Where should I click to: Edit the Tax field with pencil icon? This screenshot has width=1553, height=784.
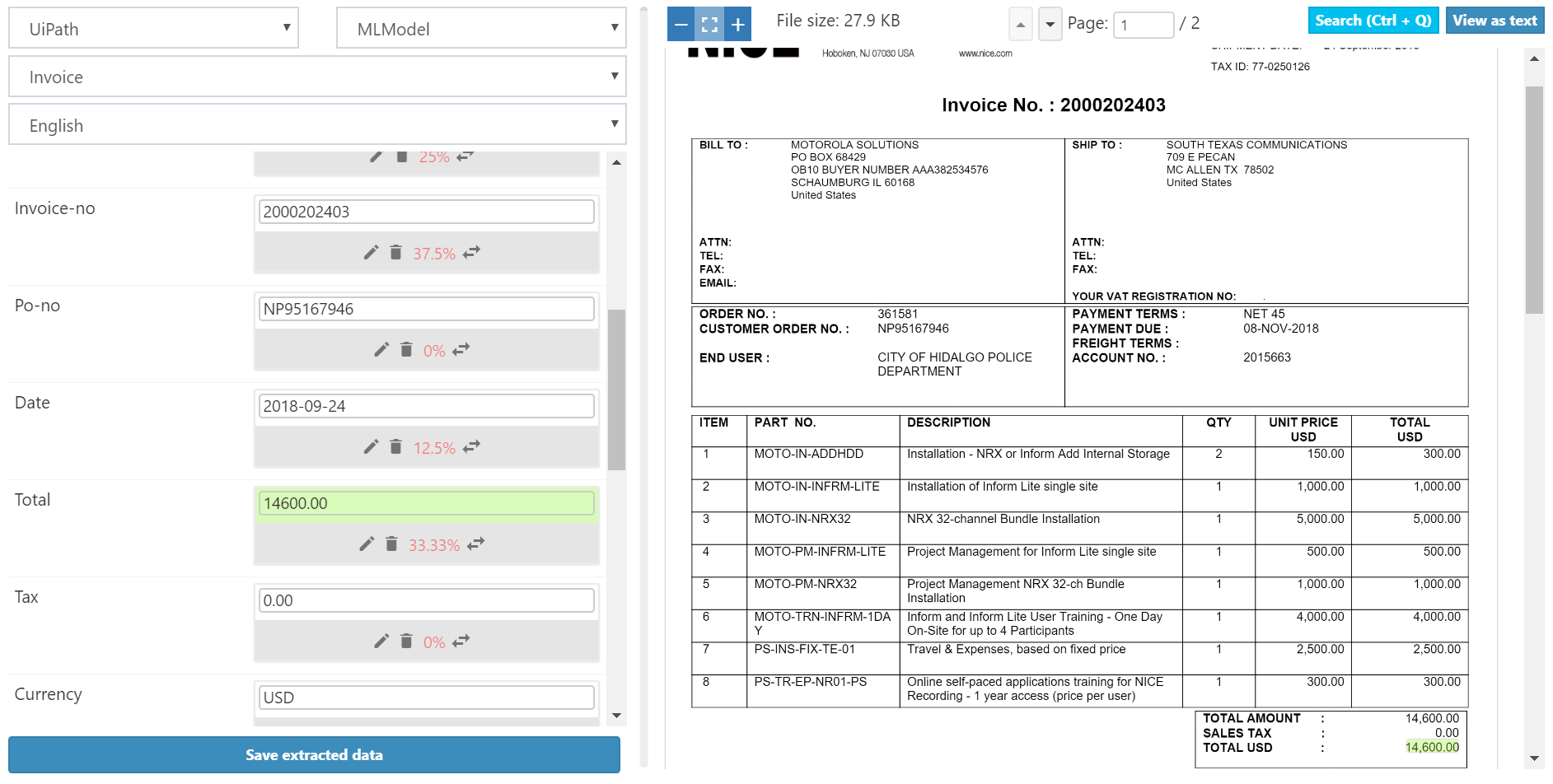coord(381,641)
